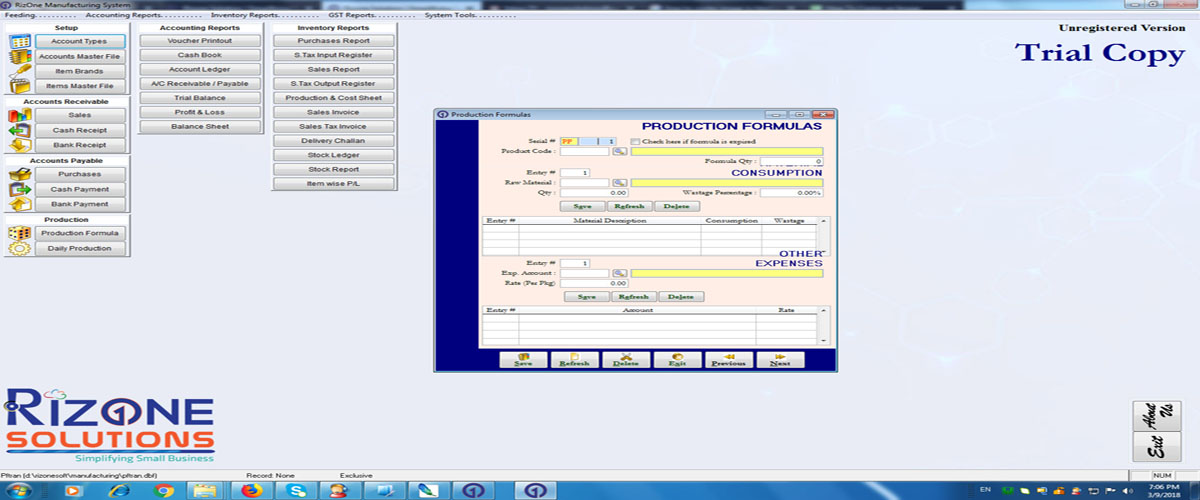1200x500 pixels.
Task: Open S.Tax Input Register
Action: coord(333,55)
